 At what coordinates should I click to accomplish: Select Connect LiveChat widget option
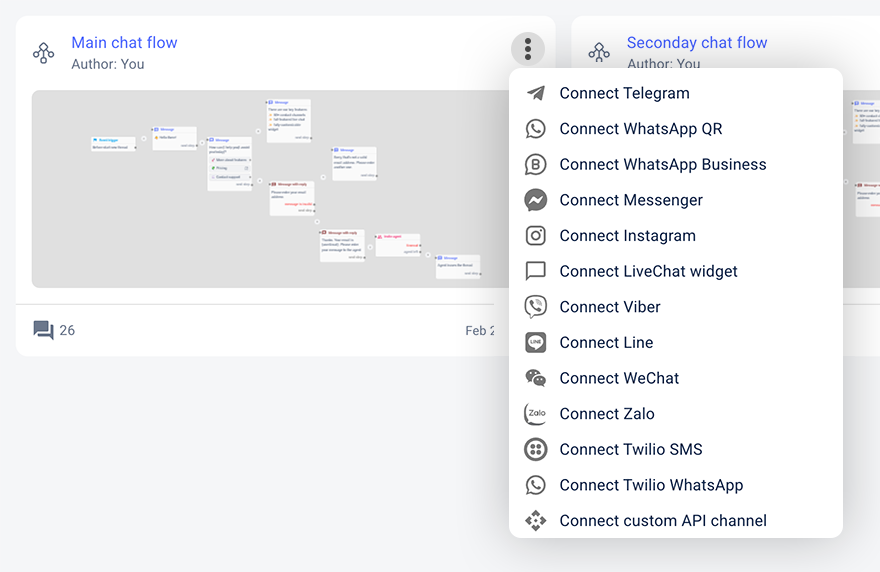point(648,271)
